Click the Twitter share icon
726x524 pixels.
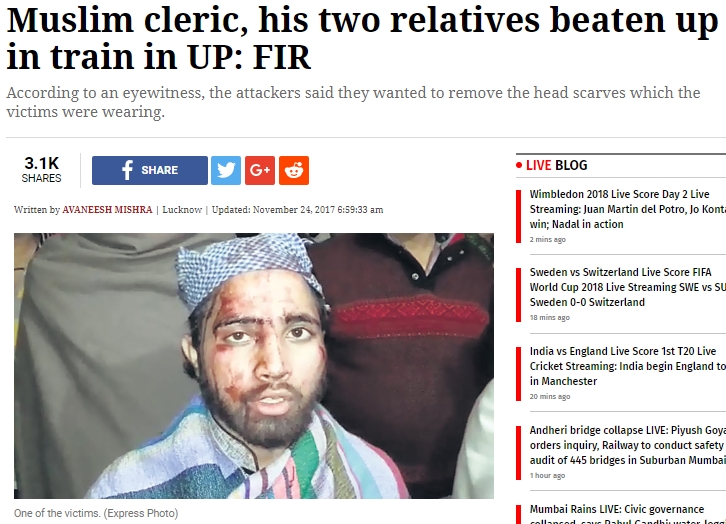pos(226,170)
